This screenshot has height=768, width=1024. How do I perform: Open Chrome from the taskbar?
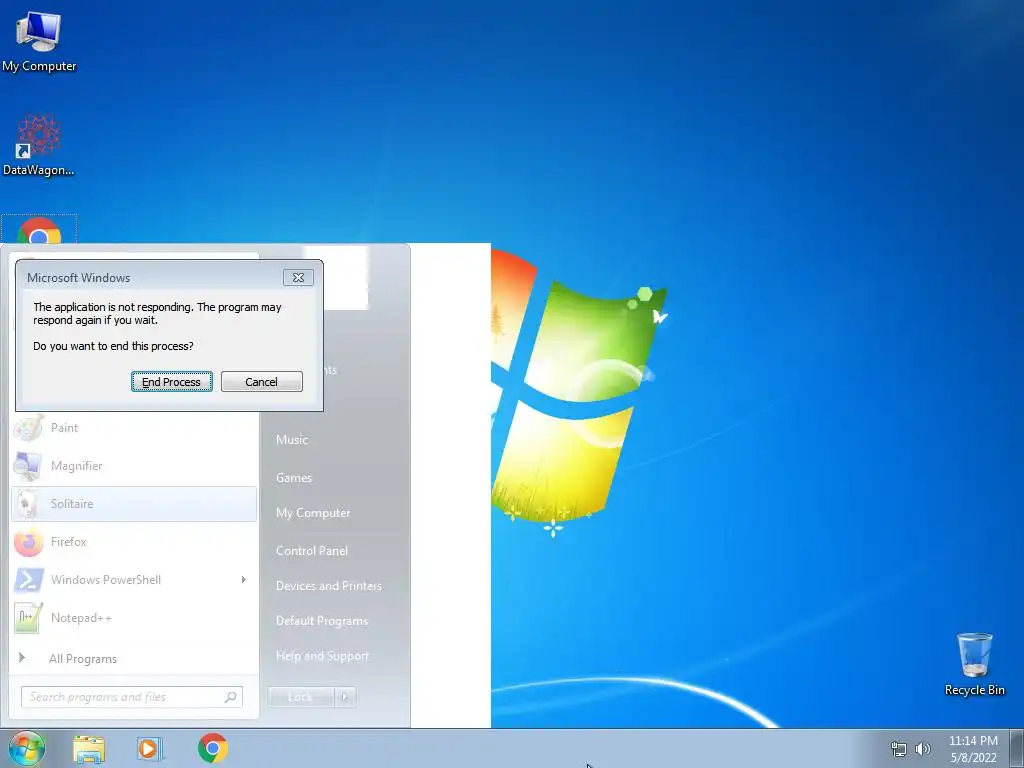point(212,748)
